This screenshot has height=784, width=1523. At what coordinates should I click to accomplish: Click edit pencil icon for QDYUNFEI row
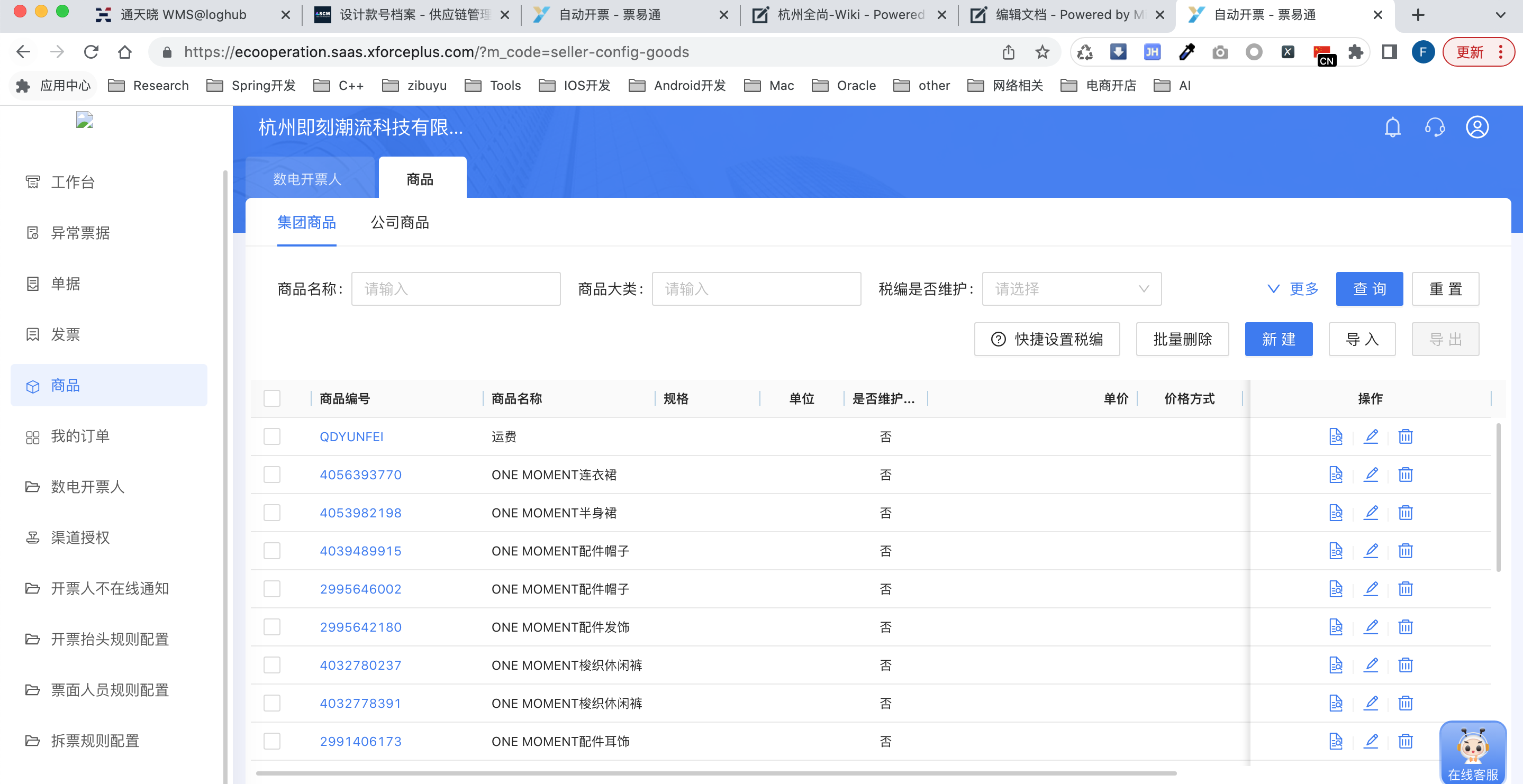click(1371, 436)
